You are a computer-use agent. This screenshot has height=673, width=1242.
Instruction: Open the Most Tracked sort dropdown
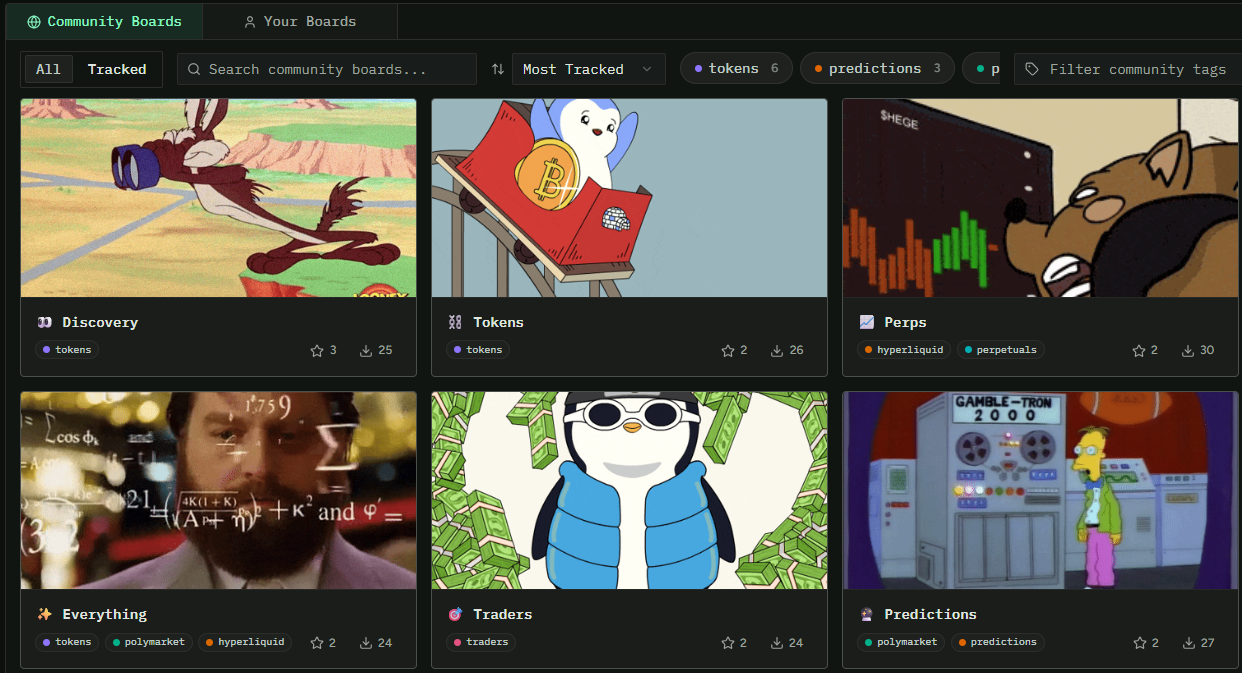pos(588,69)
